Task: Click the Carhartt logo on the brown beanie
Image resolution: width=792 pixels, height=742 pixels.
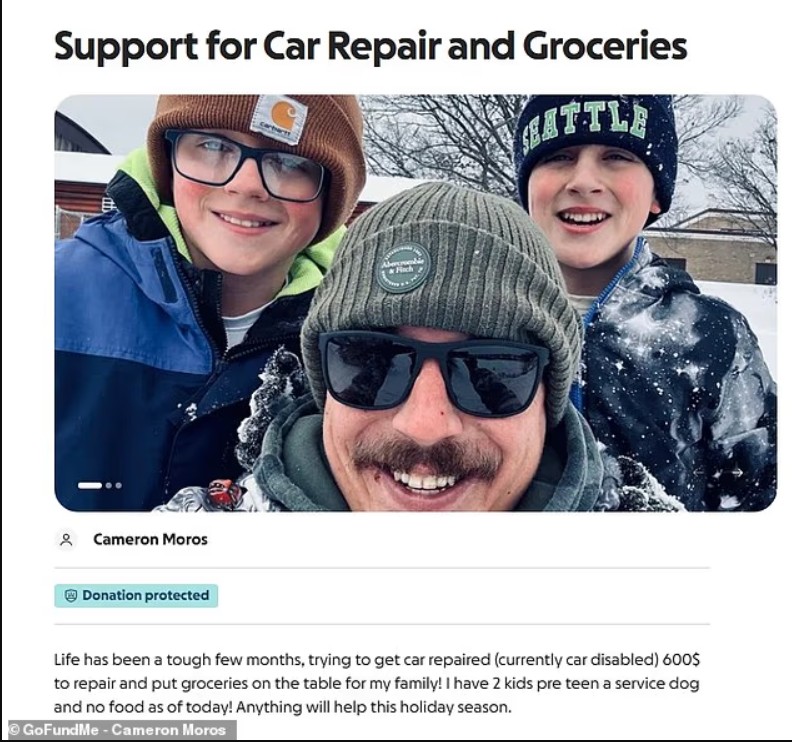Action: click(x=277, y=120)
